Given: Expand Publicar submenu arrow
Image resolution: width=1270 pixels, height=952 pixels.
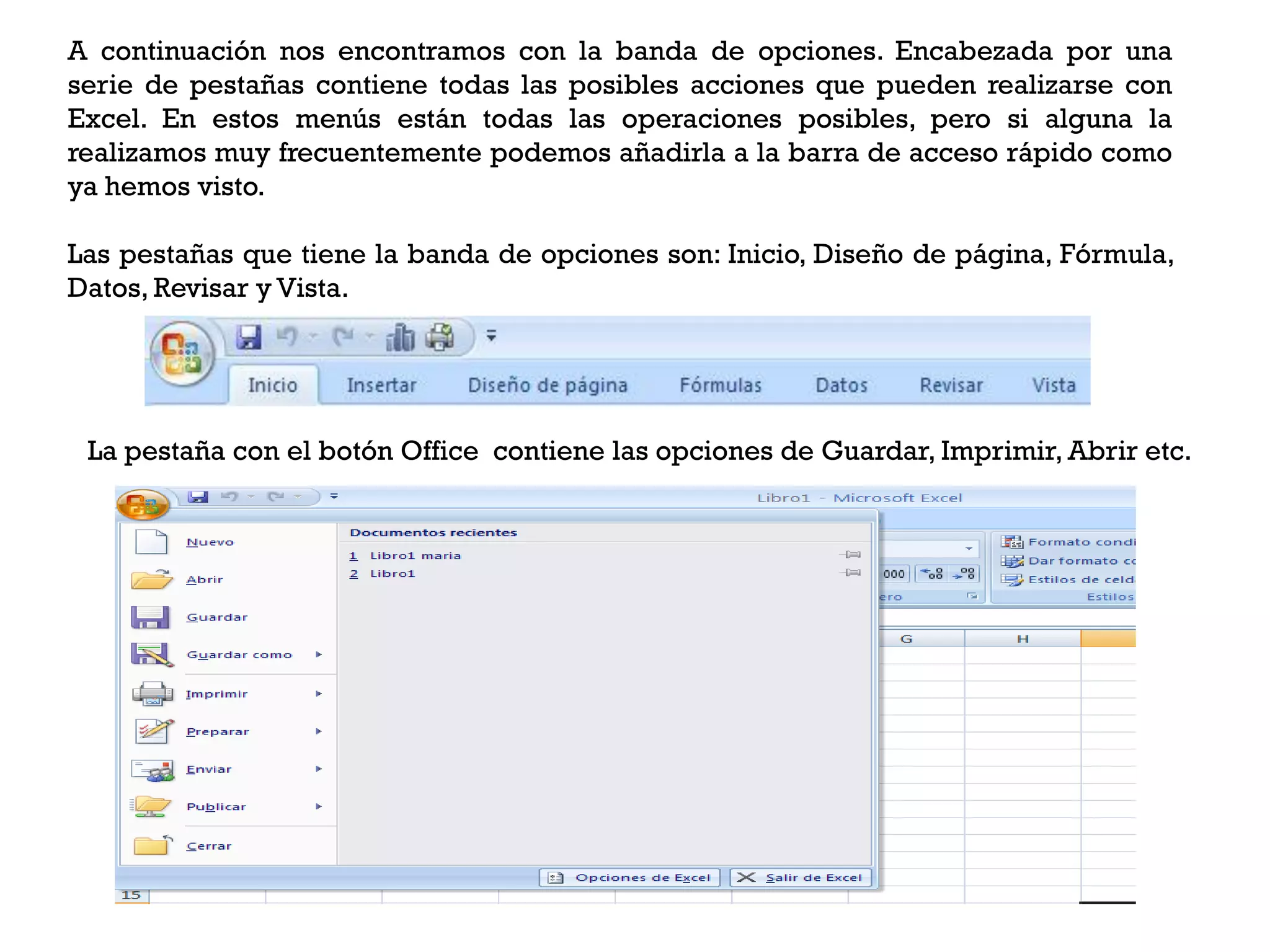Looking at the screenshot, I should (319, 806).
